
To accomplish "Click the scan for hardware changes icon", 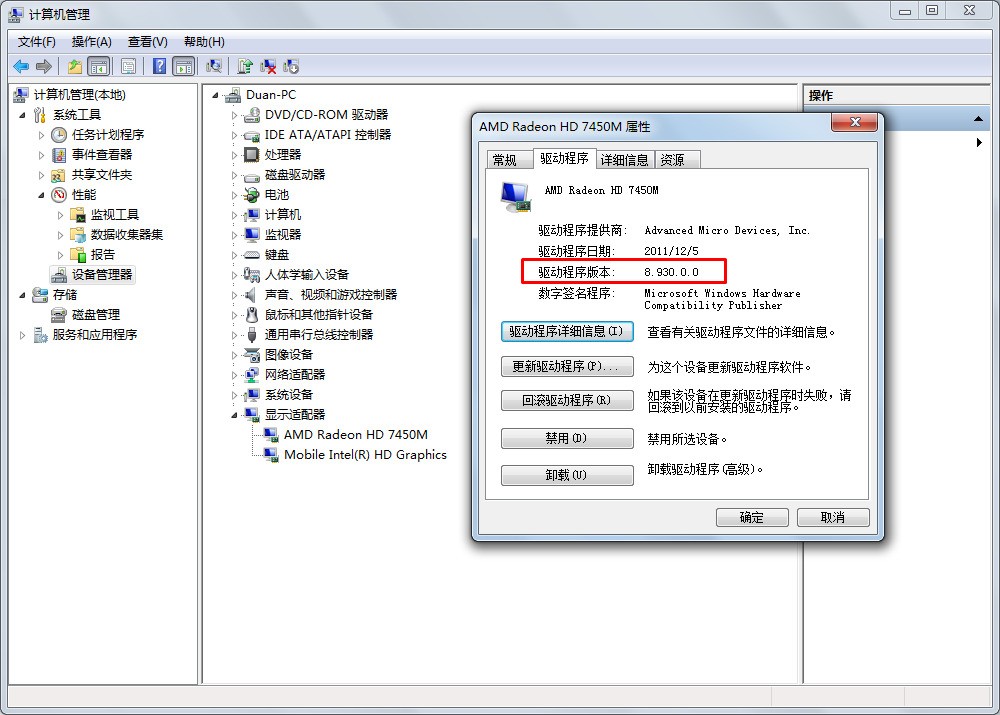I will (x=214, y=66).
